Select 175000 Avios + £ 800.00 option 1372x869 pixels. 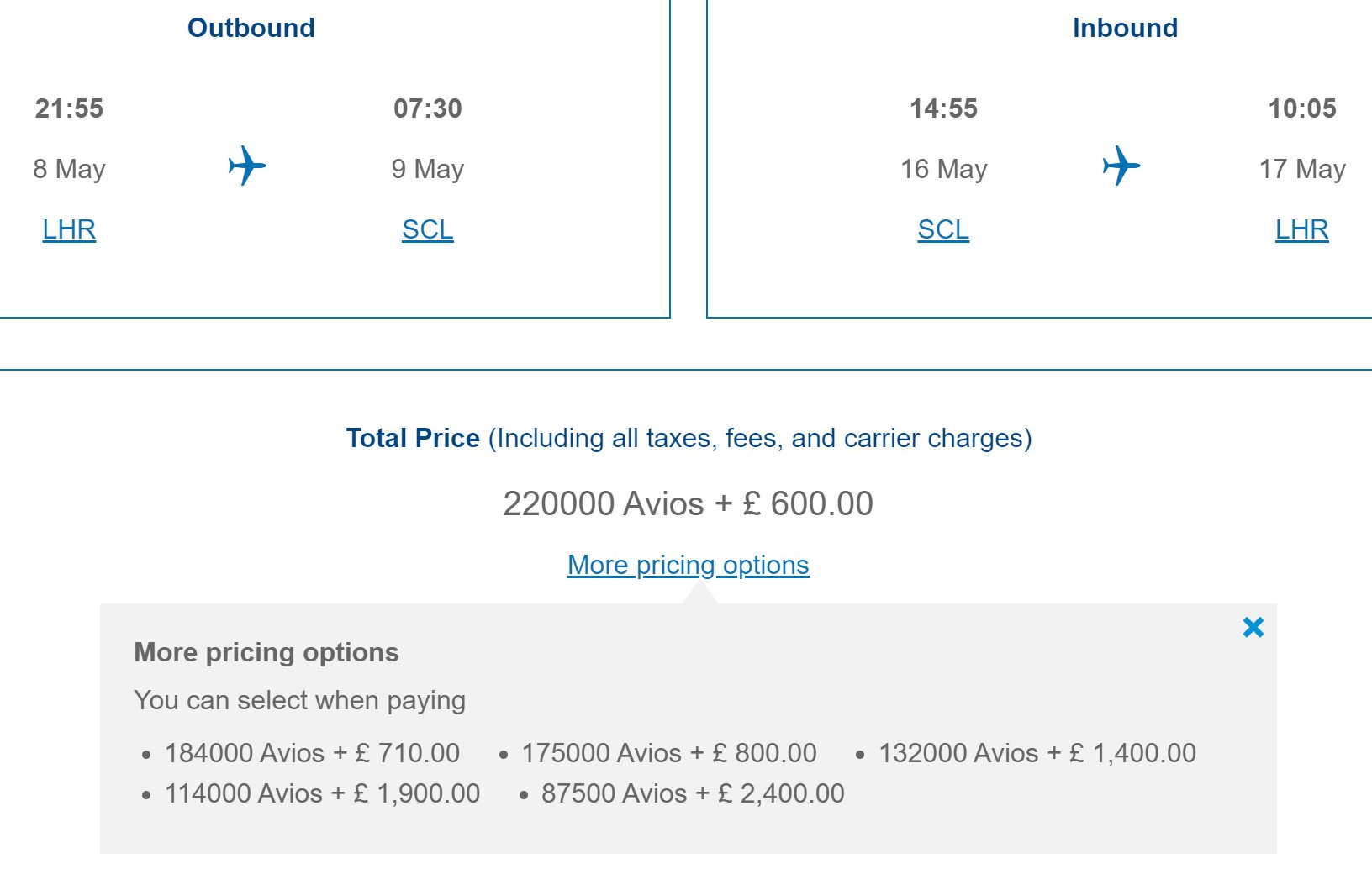pyautogui.click(x=669, y=753)
